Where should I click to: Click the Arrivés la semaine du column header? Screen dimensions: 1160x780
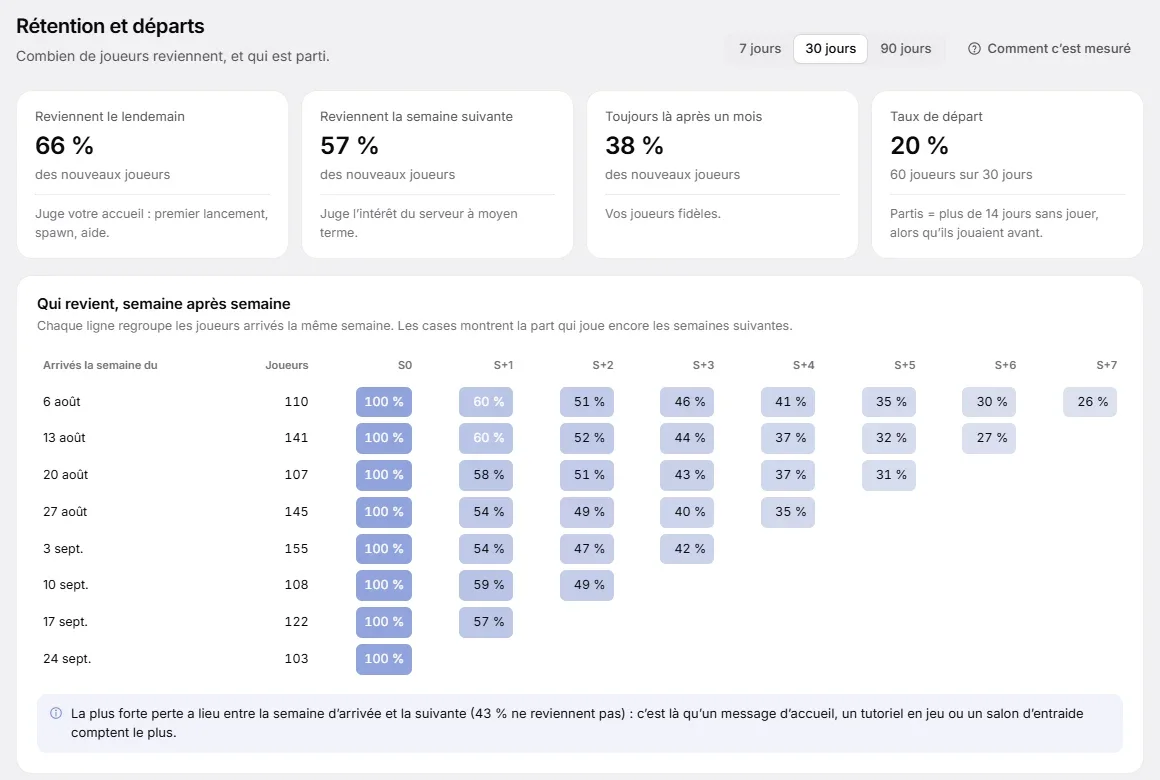click(x=100, y=365)
